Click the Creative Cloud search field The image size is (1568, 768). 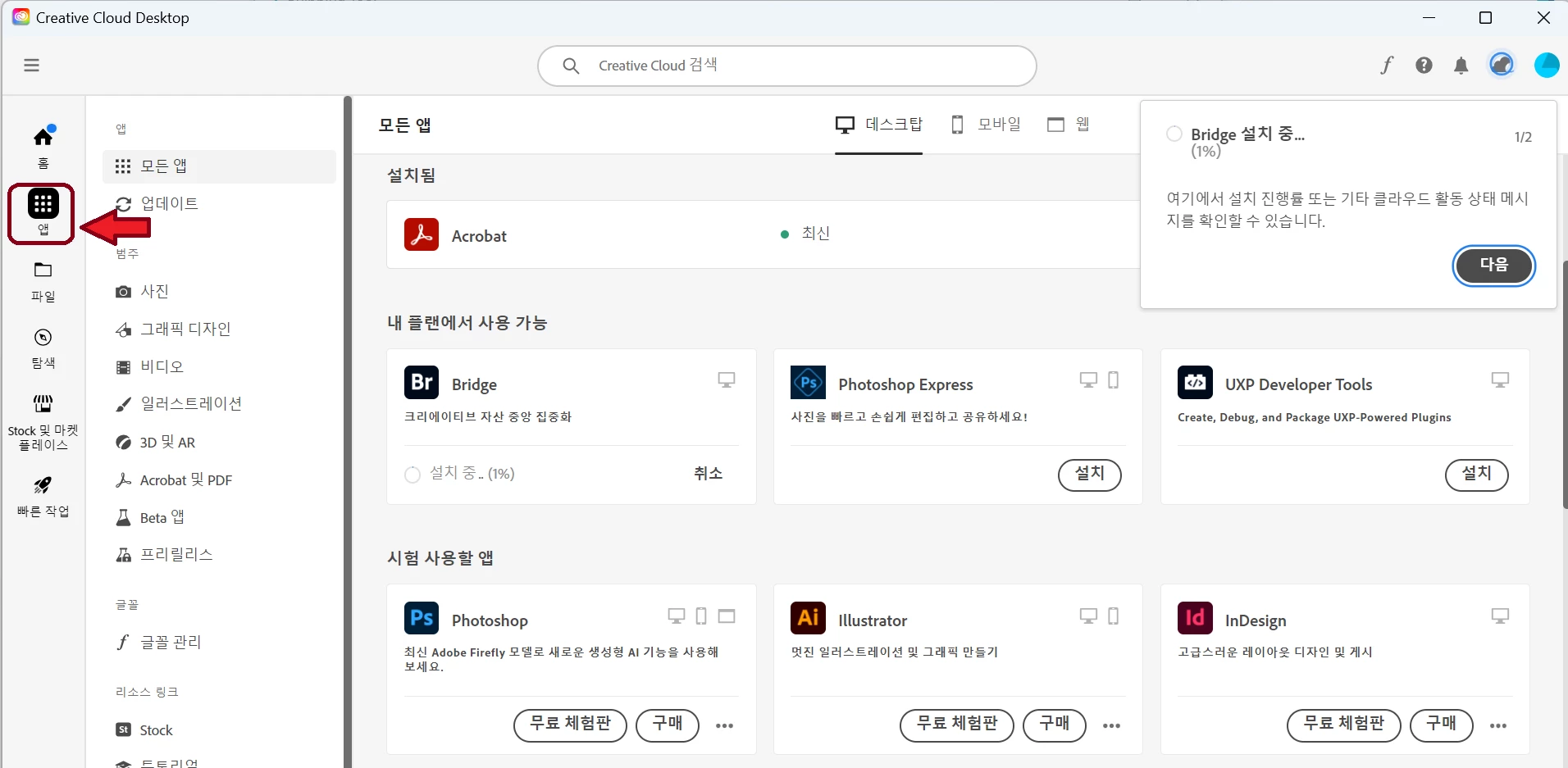786,66
